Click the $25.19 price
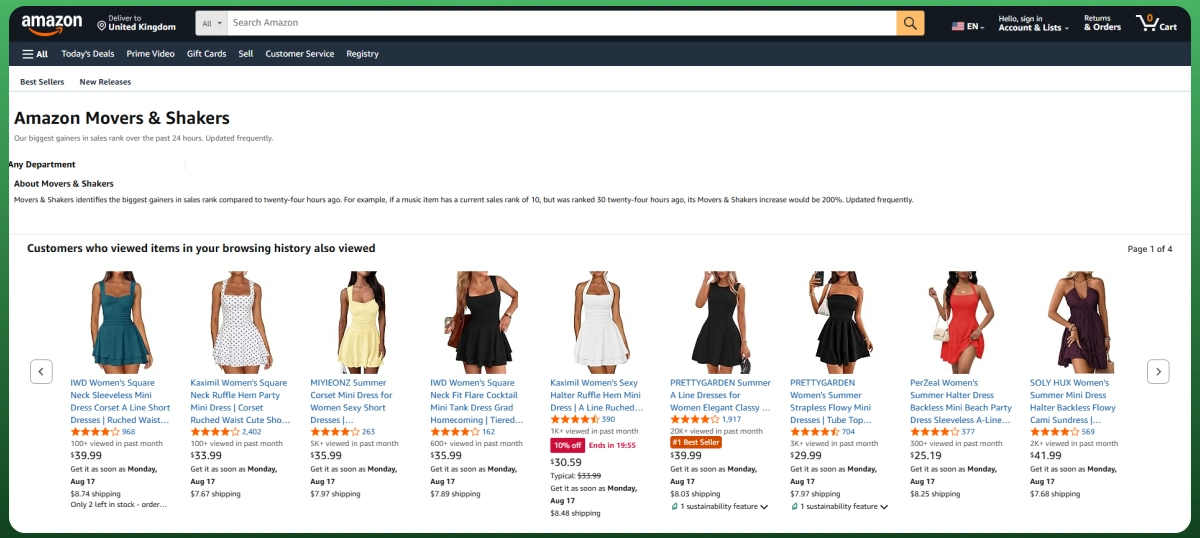This screenshot has width=1200, height=538. click(x=926, y=455)
